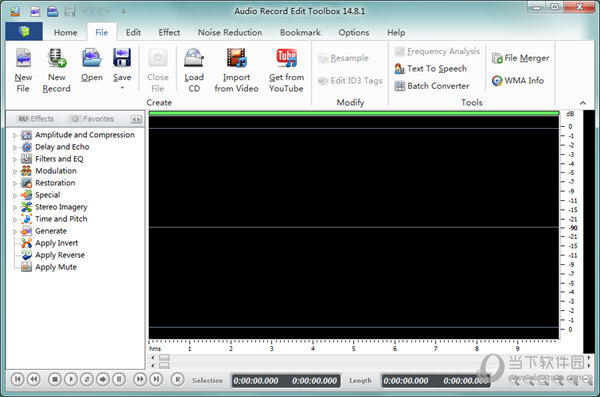This screenshot has height=397, width=600.
Task: Open the quick access toolbar customize dropdown
Action: click(123, 11)
